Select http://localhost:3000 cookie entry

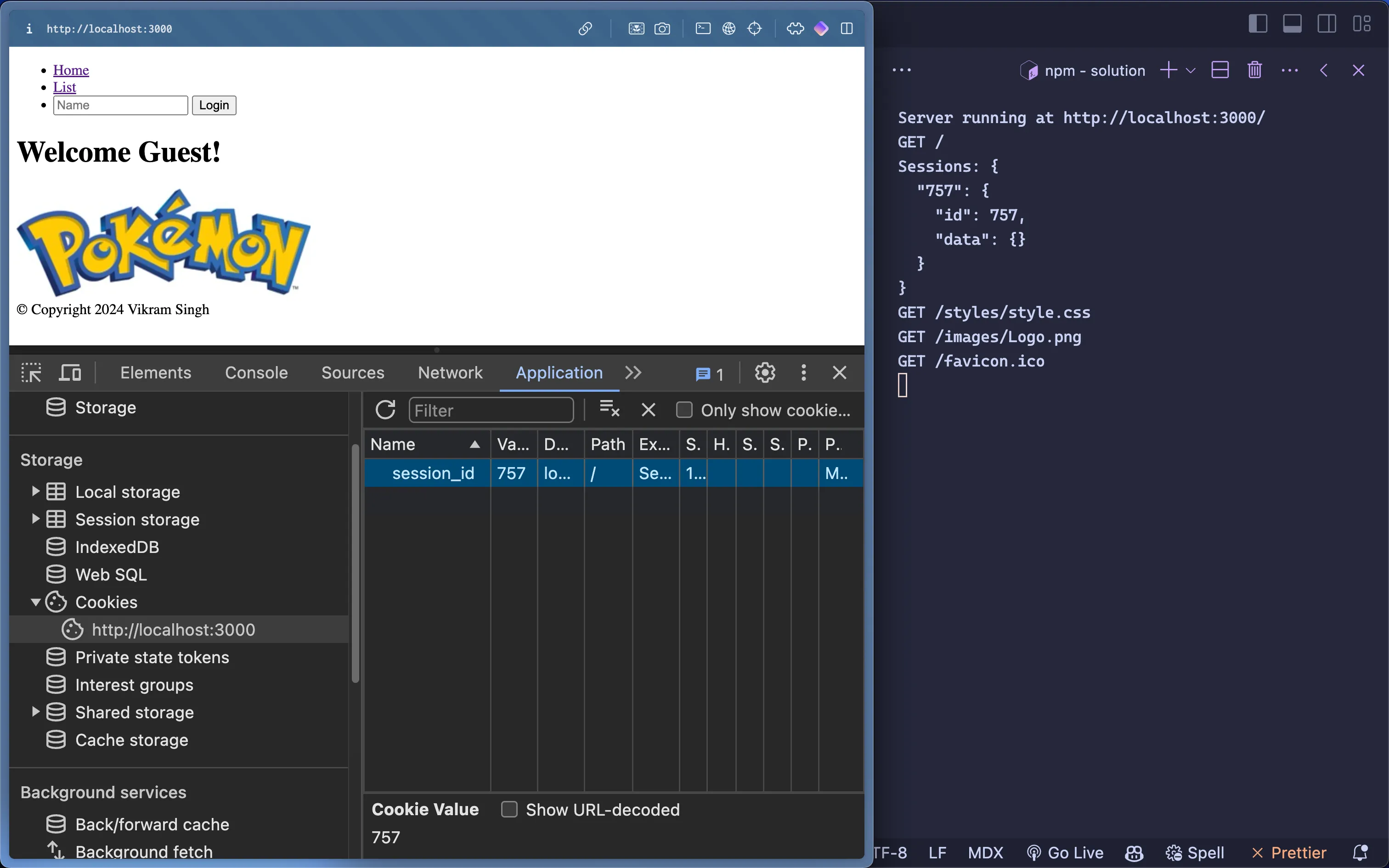pyautogui.click(x=173, y=630)
